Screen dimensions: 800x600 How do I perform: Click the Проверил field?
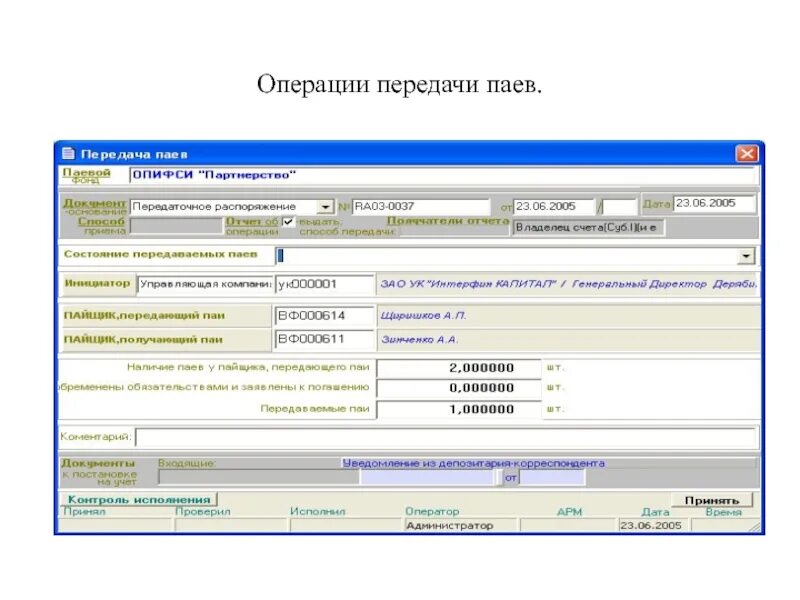[x=231, y=526]
